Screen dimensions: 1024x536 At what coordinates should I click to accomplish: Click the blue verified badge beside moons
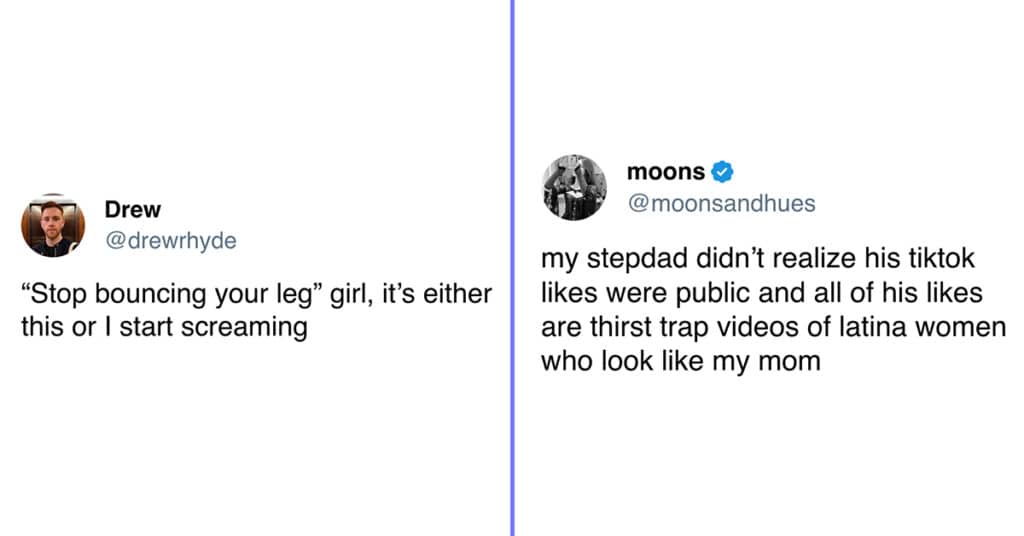coord(722,172)
